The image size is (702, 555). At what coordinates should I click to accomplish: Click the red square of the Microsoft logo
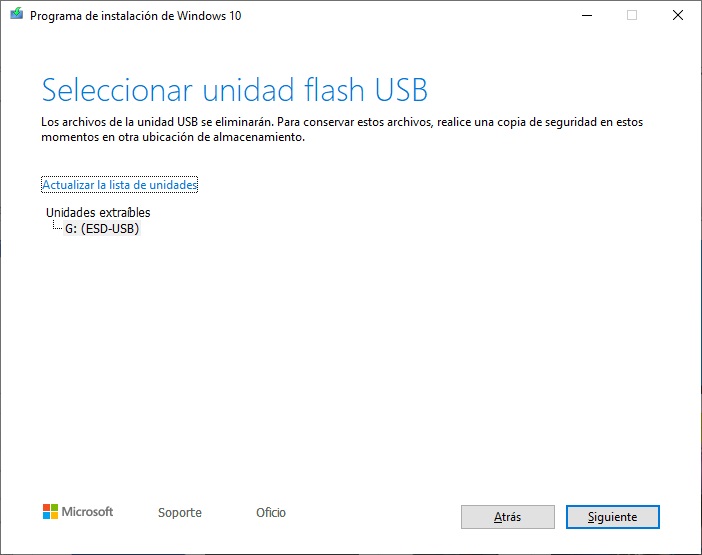tap(46, 508)
